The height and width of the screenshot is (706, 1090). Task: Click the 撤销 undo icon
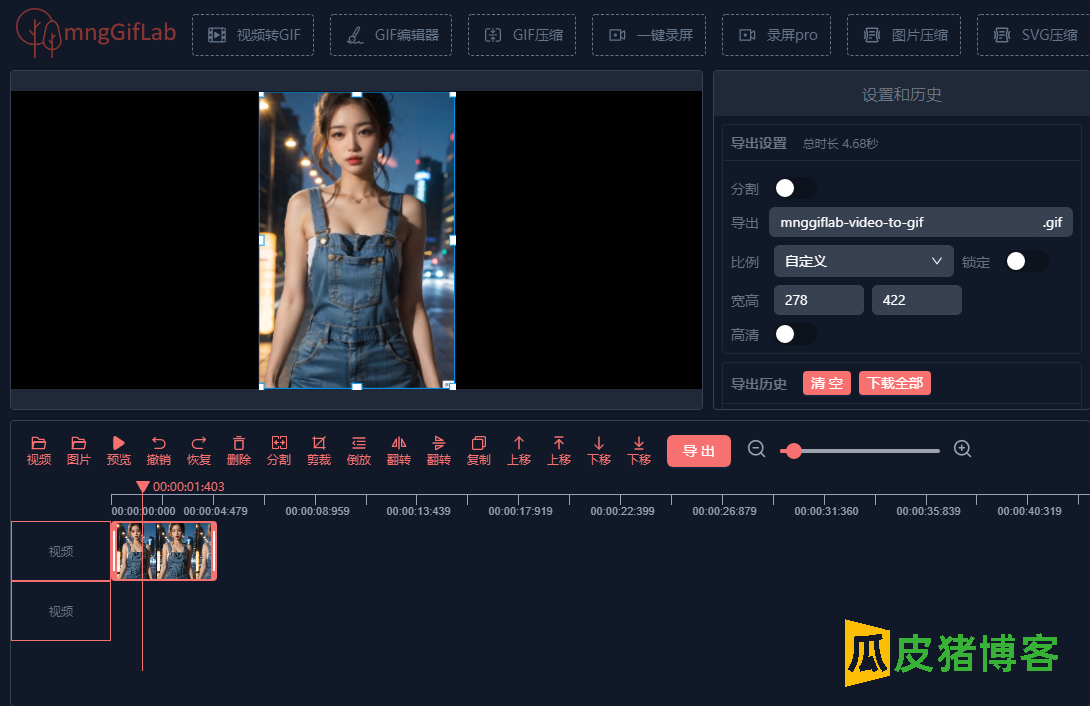click(x=159, y=443)
